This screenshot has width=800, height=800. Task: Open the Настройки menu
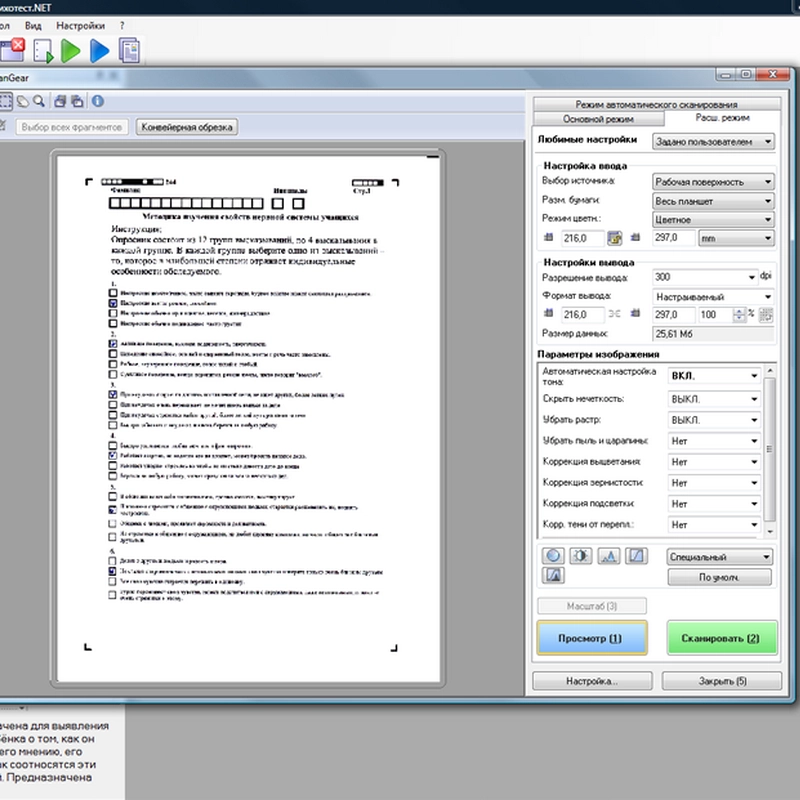click(79, 24)
